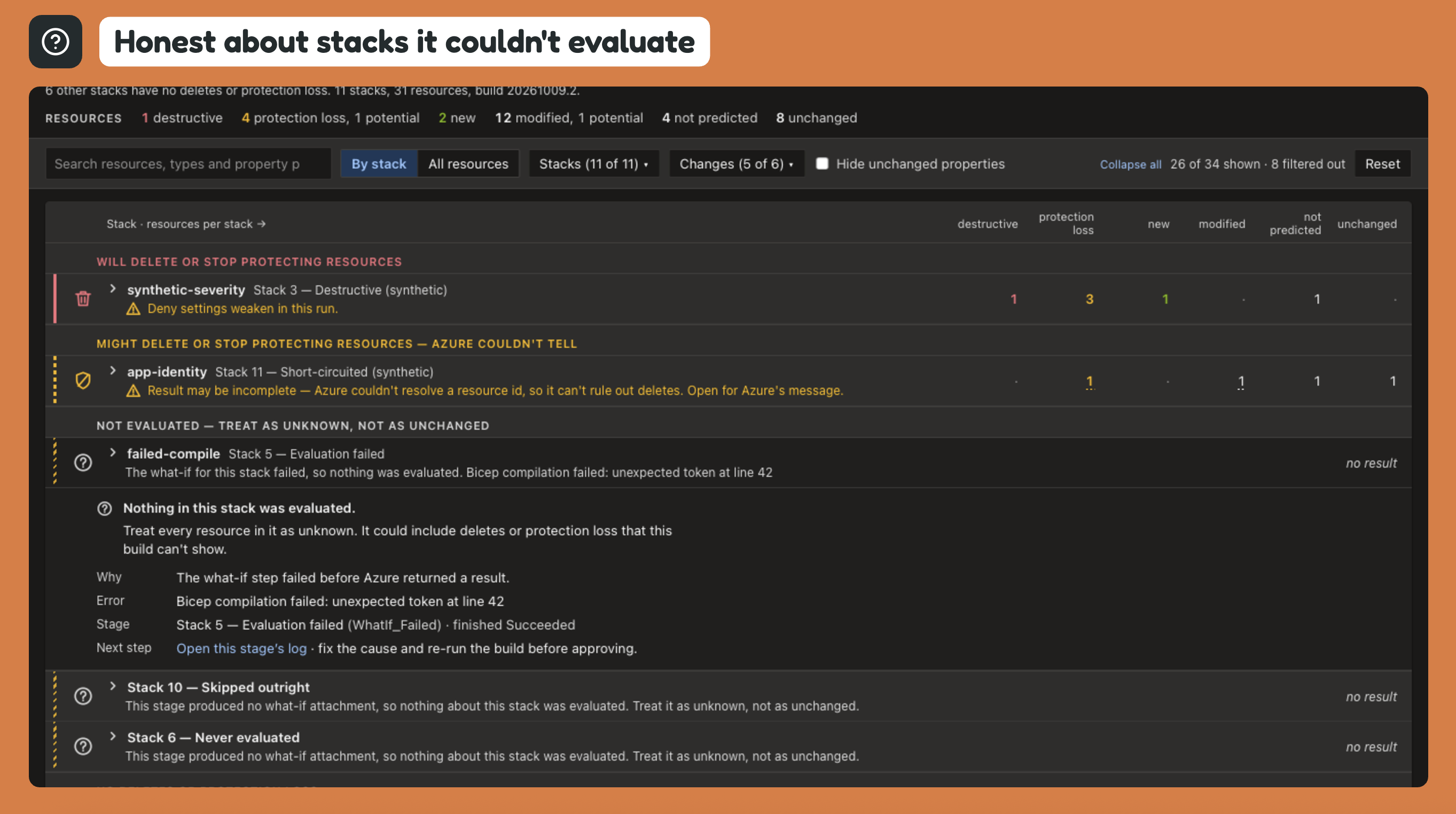This screenshot has width=1456, height=814.
Task: Open the Stacks (11 of 11) dropdown
Action: pyautogui.click(x=594, y=164)
